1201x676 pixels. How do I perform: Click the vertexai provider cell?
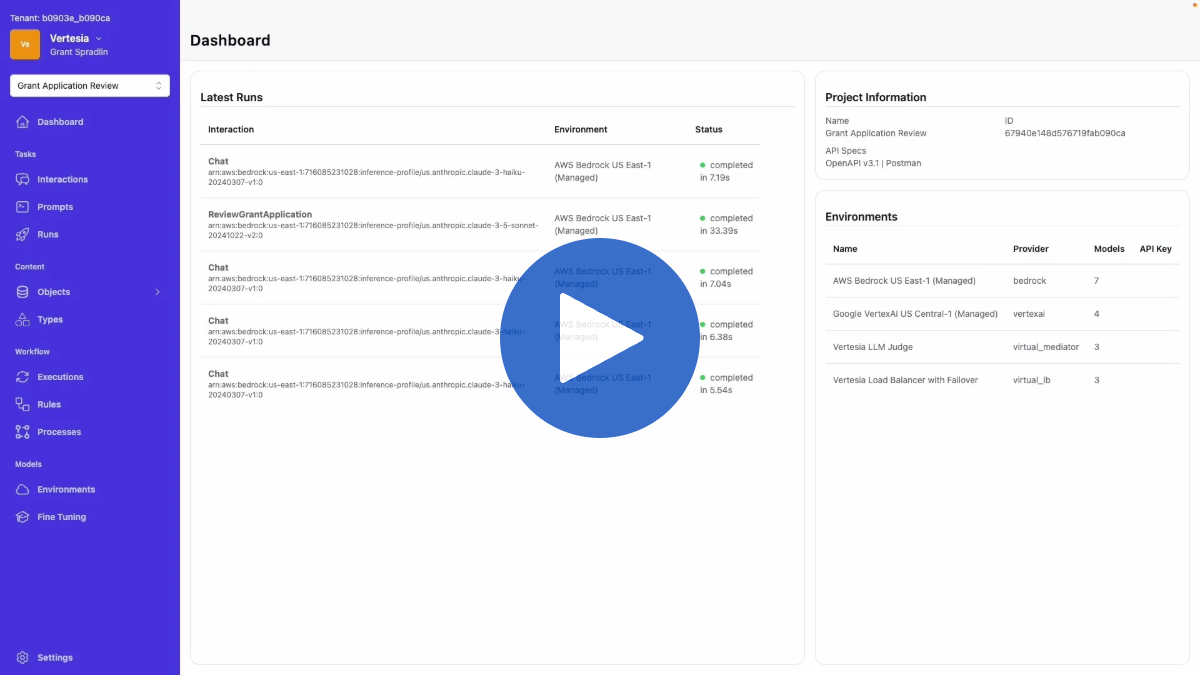(1030, 314)
